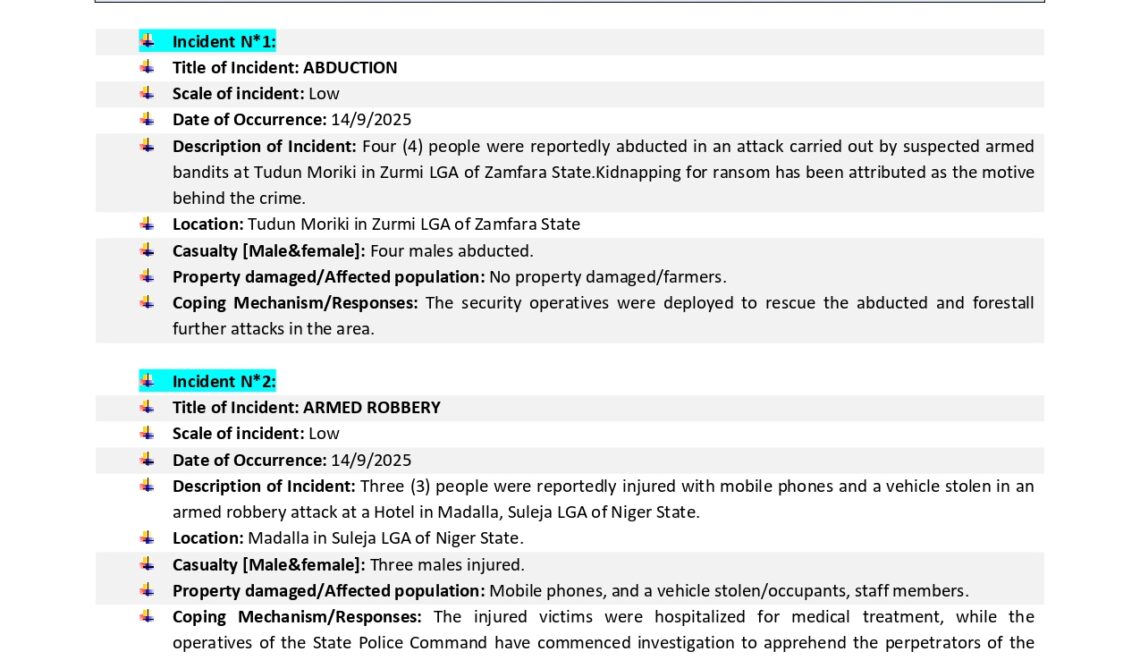Image resolution: width=1140 pixels, height=660 pixels.
Task: Click Coping Mechanism/Responses label mentioning security operatives
Action: [294, 303]
